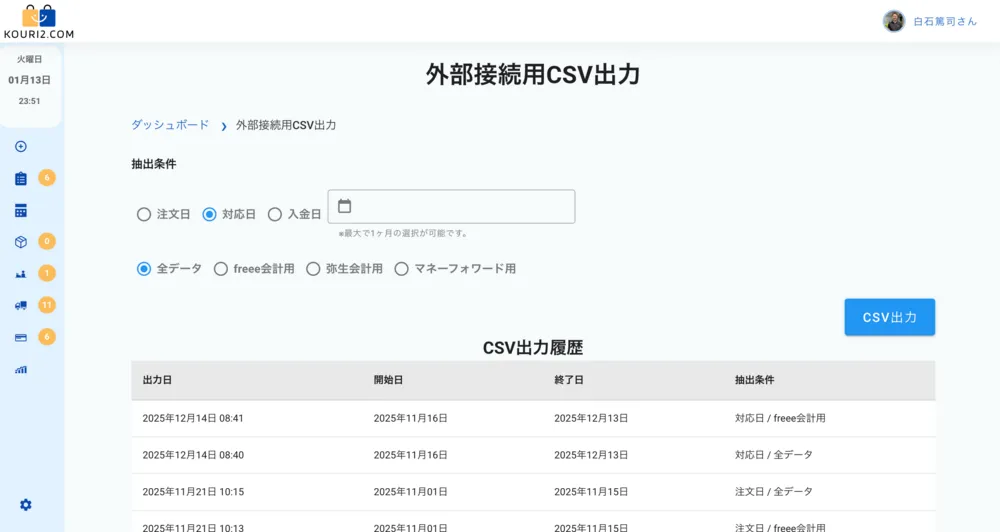Click the 終了日 column header
Viewport: 1000px width, 532px height.
(569, 380)
